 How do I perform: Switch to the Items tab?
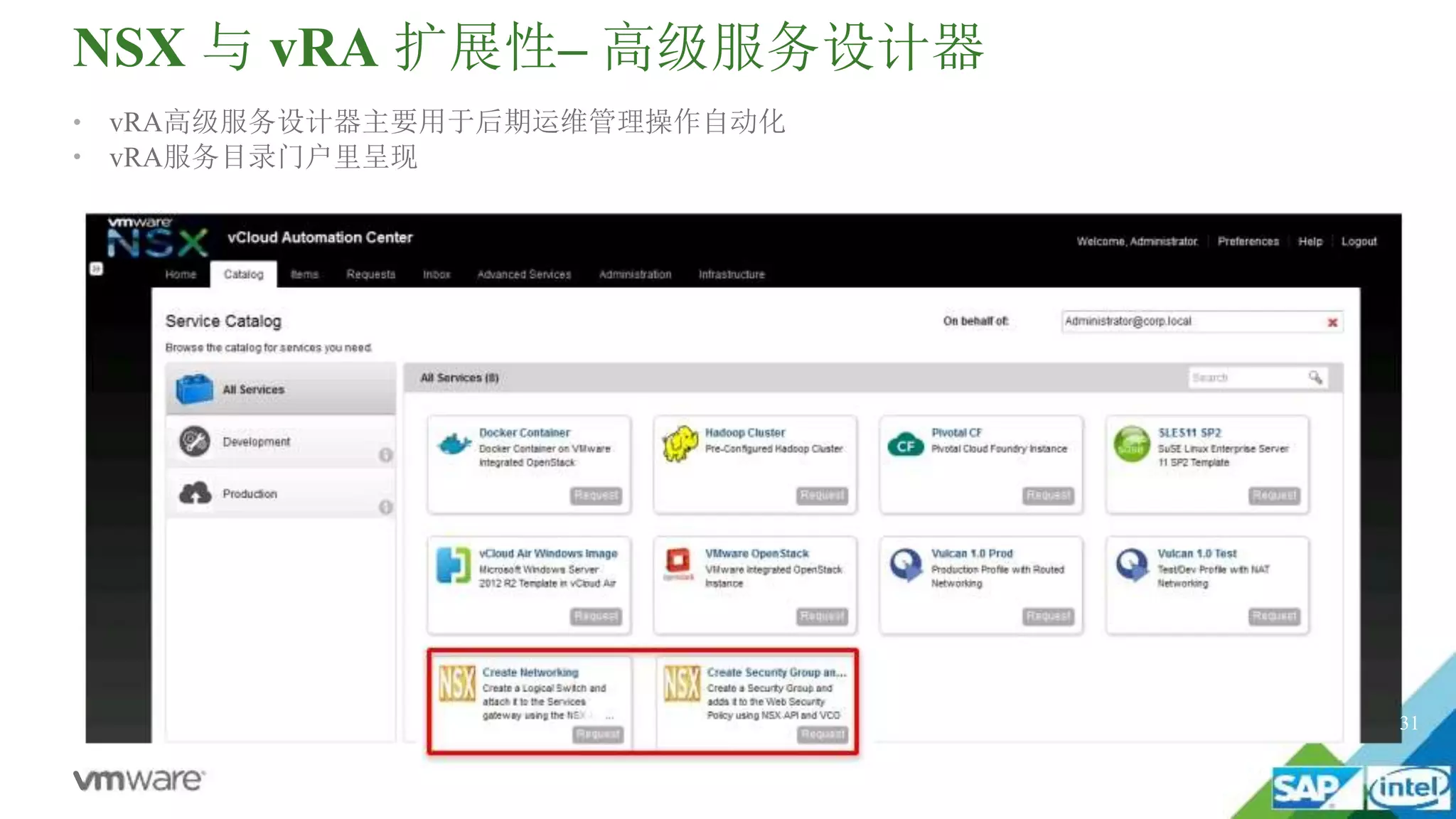coord(304,274)
